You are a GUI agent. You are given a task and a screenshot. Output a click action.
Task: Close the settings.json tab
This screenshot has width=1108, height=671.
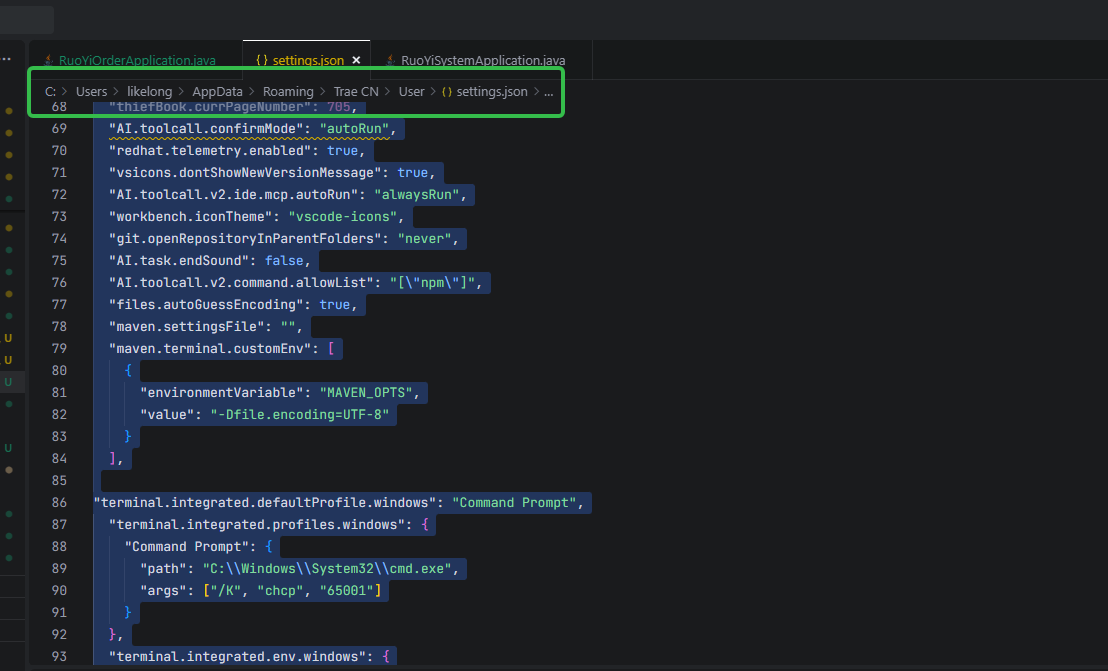point(356,60)
